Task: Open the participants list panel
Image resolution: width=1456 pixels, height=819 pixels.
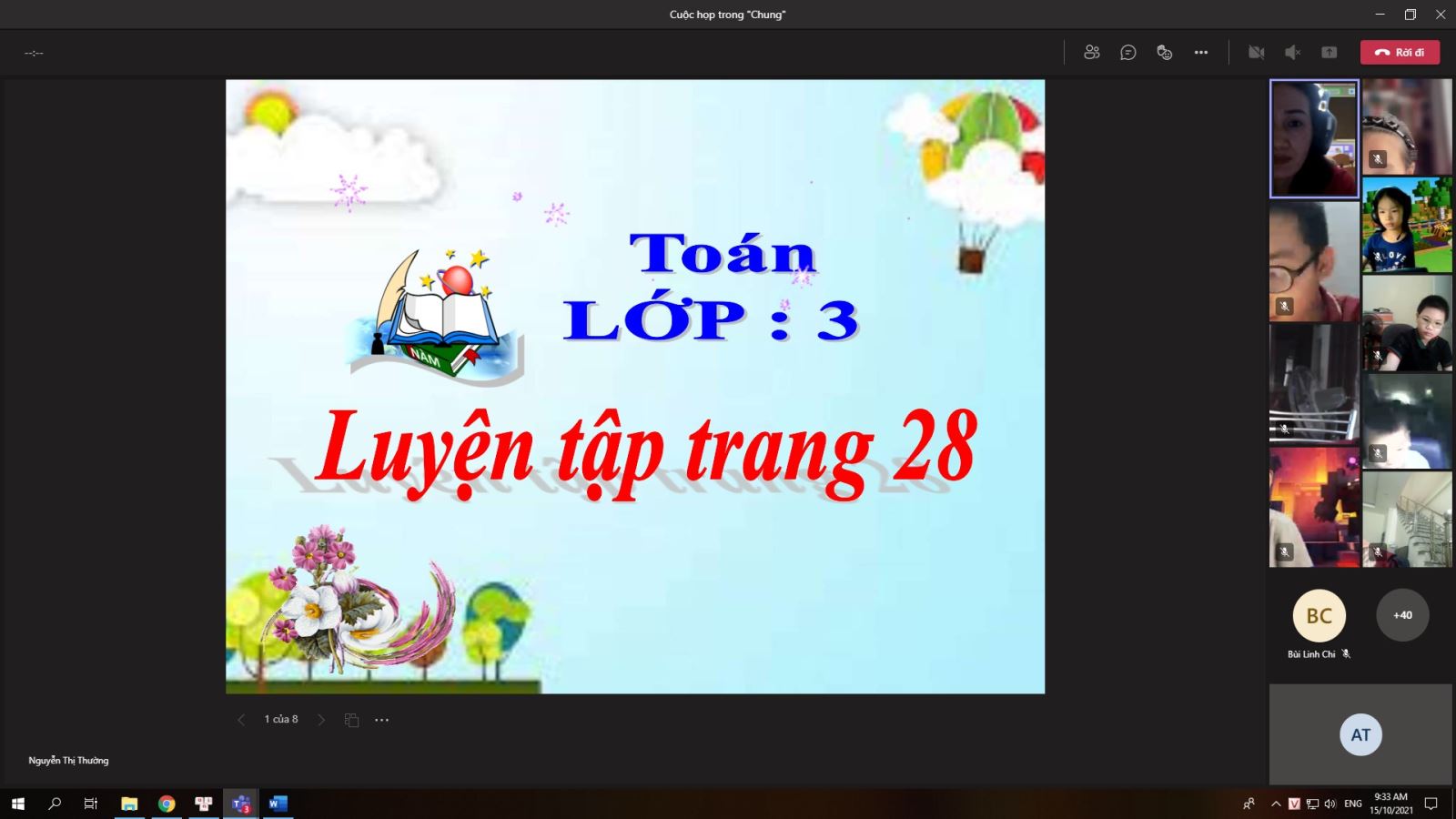Action: [1092, 53]
